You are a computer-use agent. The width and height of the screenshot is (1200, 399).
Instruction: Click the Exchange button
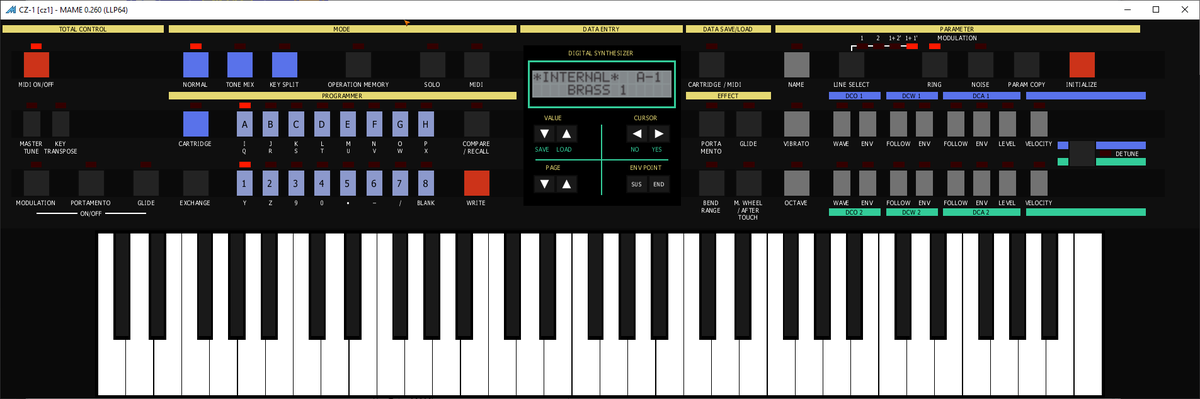[195, 183]
